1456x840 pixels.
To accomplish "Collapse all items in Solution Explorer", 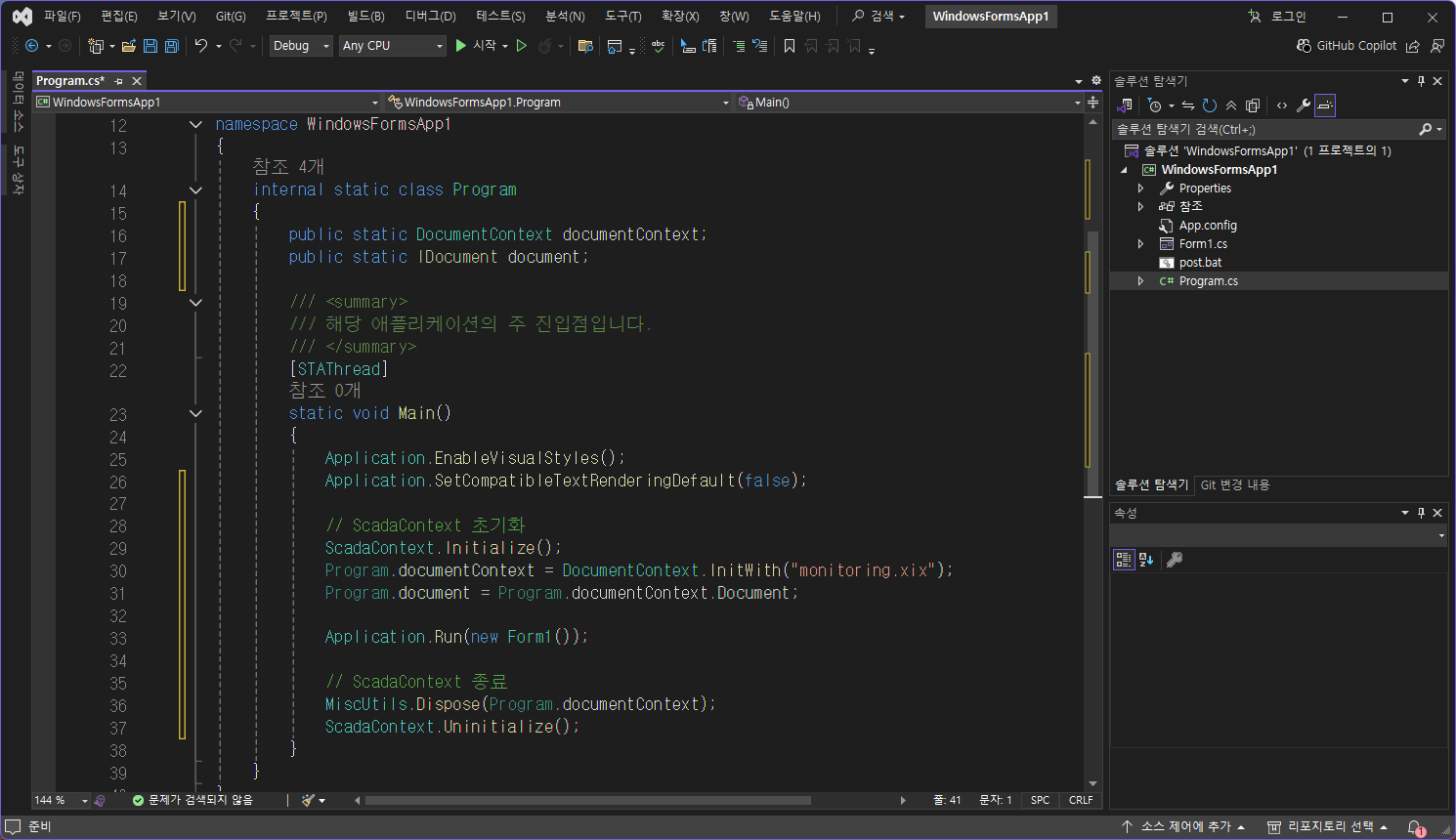I will (x=1231, y=105).
